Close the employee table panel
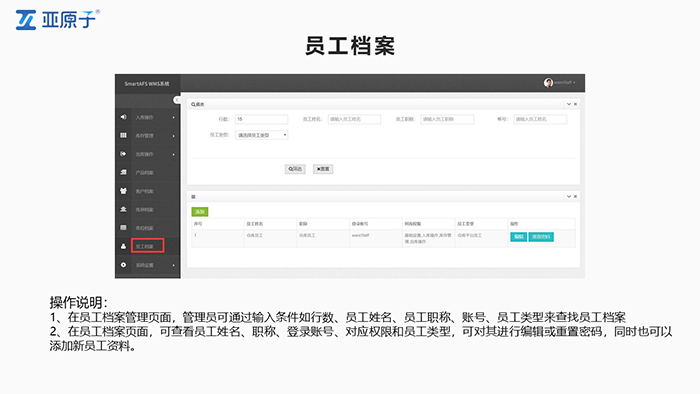 575,196
